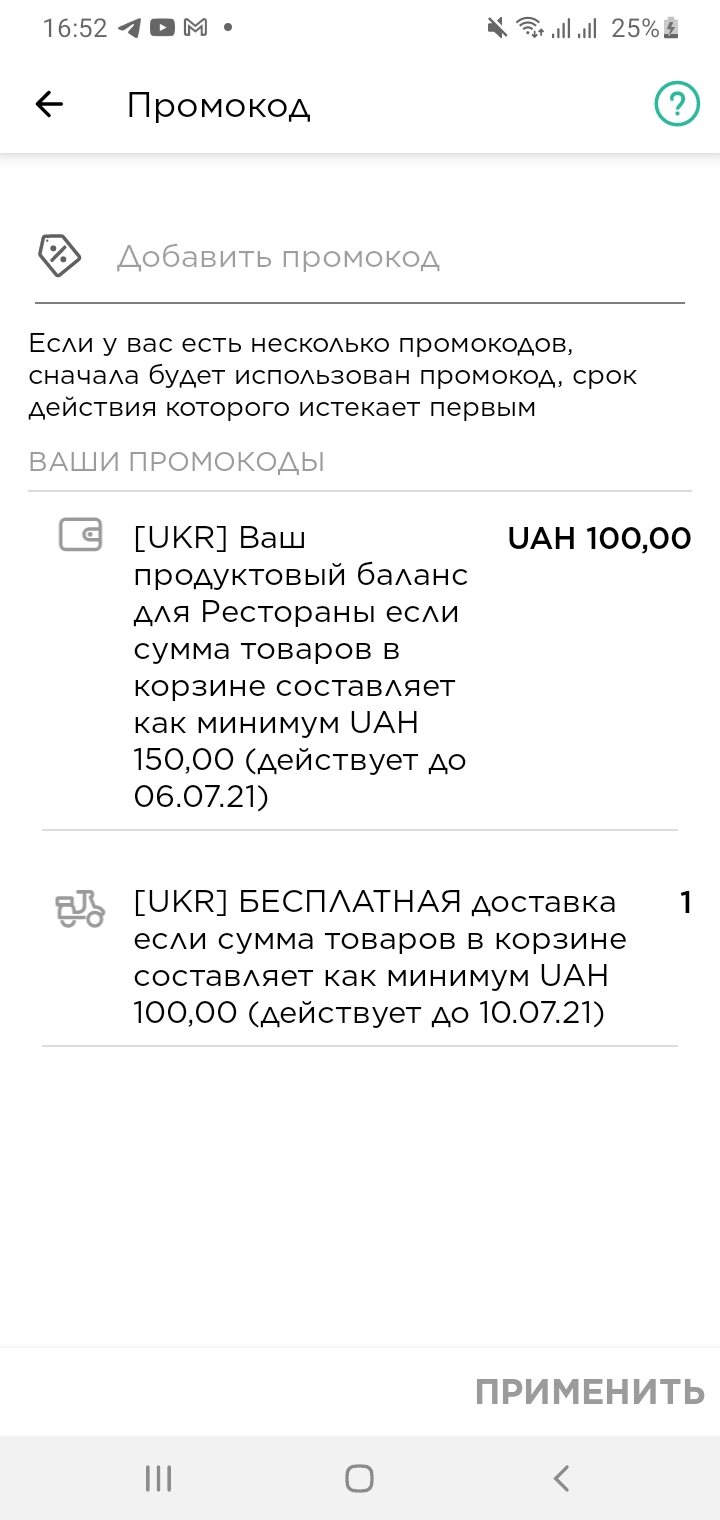Open Android recent apps button
The height and width of the screenshot is (1520, 720).
click(x=158, y=1478)
